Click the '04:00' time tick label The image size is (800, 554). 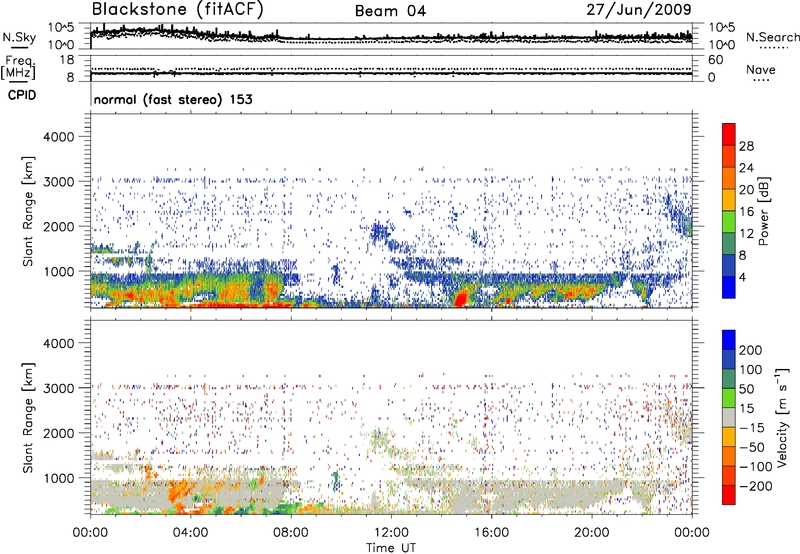(190, 533)
